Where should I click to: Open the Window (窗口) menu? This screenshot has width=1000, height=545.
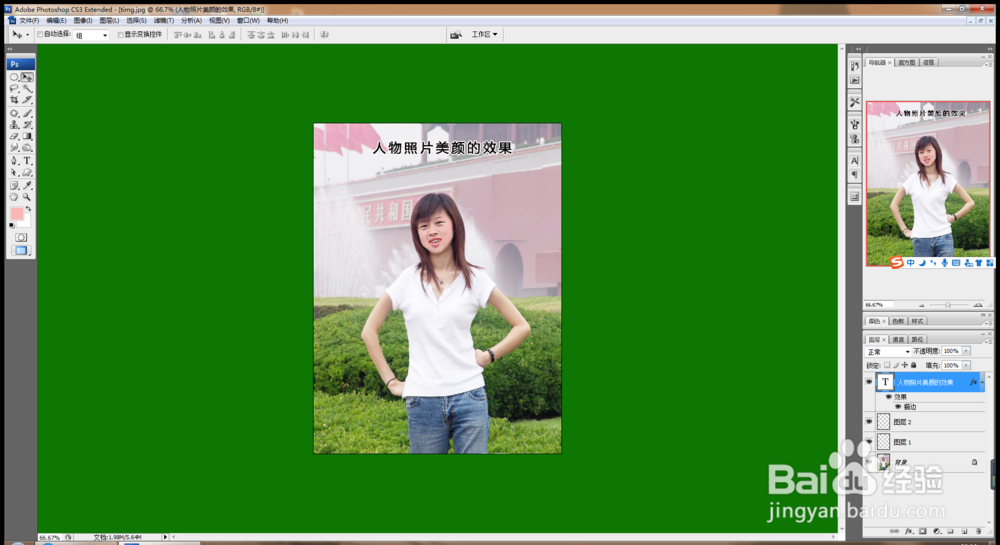pyautogui.click(x=248, y=20)
